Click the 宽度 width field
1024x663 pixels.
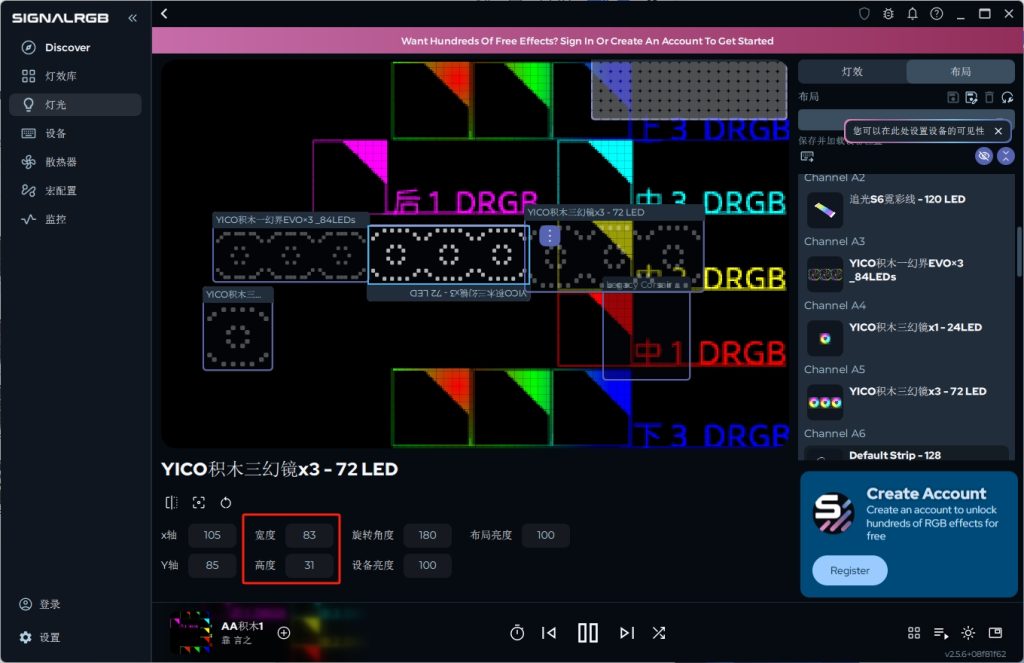click(309, 535)
